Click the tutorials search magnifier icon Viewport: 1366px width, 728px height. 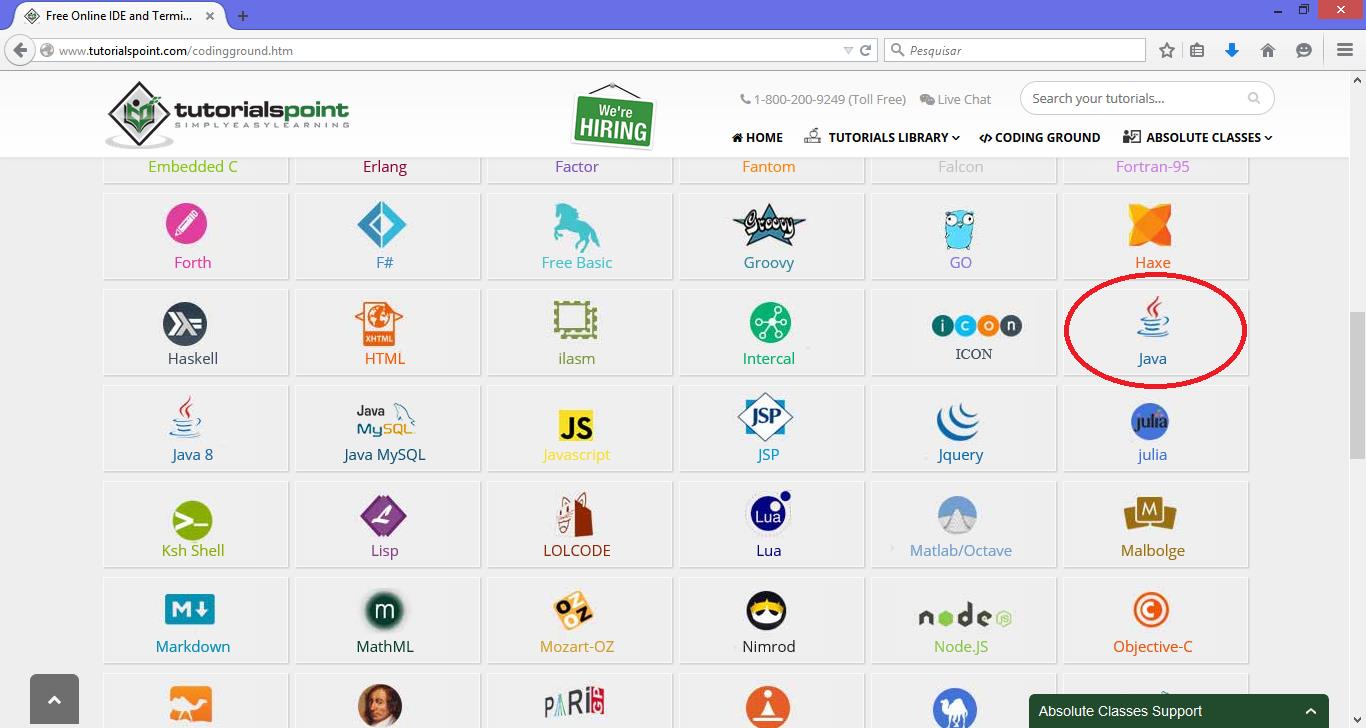pos(1254,98)
